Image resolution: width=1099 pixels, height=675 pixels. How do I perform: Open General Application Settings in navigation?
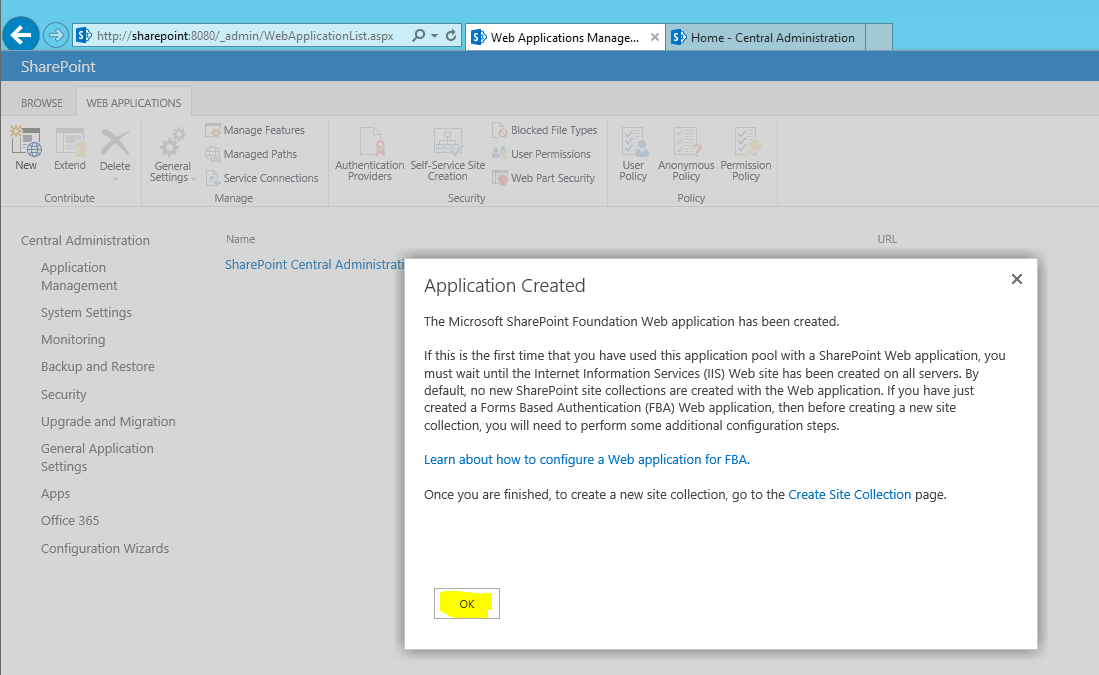(97, 457)
